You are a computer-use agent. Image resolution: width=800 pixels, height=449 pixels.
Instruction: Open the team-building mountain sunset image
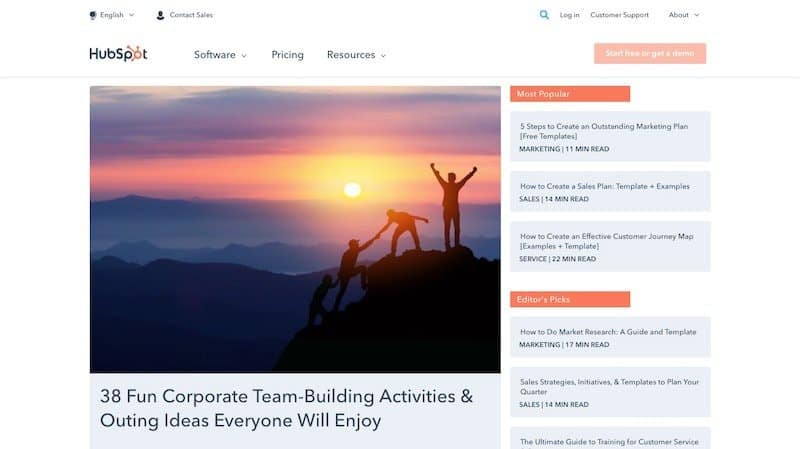click(295, 229)
